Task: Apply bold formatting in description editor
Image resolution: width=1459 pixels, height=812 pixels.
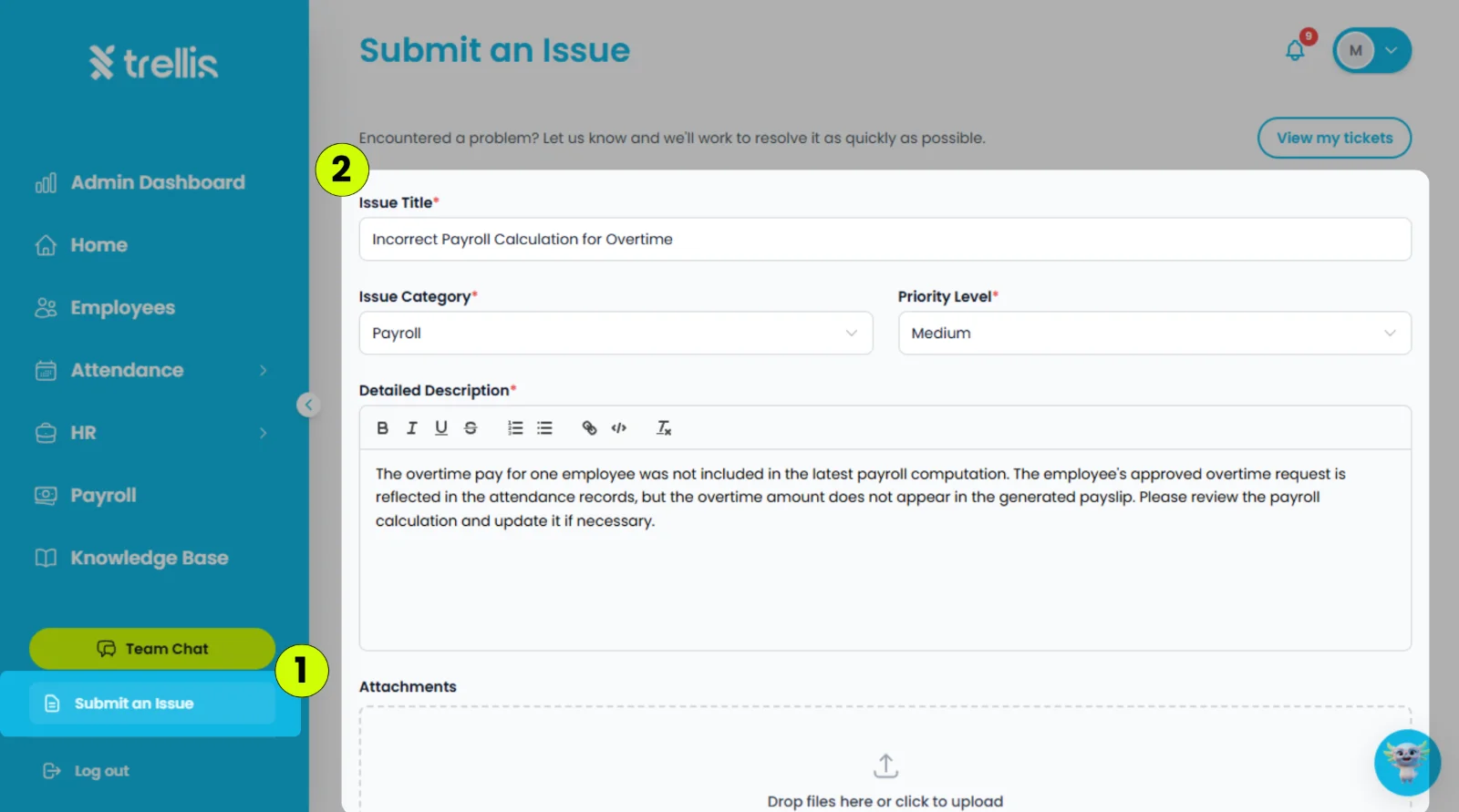Action: coord(383,427)
